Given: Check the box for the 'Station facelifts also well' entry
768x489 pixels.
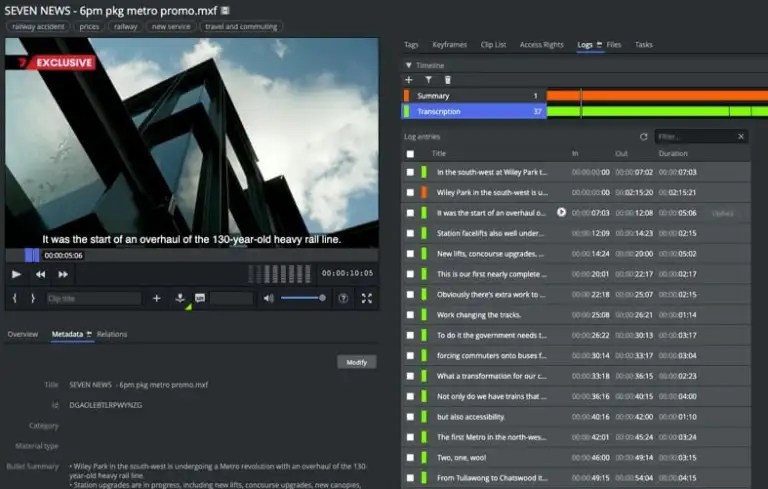Looking at the screenshot, I should tap(410, 233).
